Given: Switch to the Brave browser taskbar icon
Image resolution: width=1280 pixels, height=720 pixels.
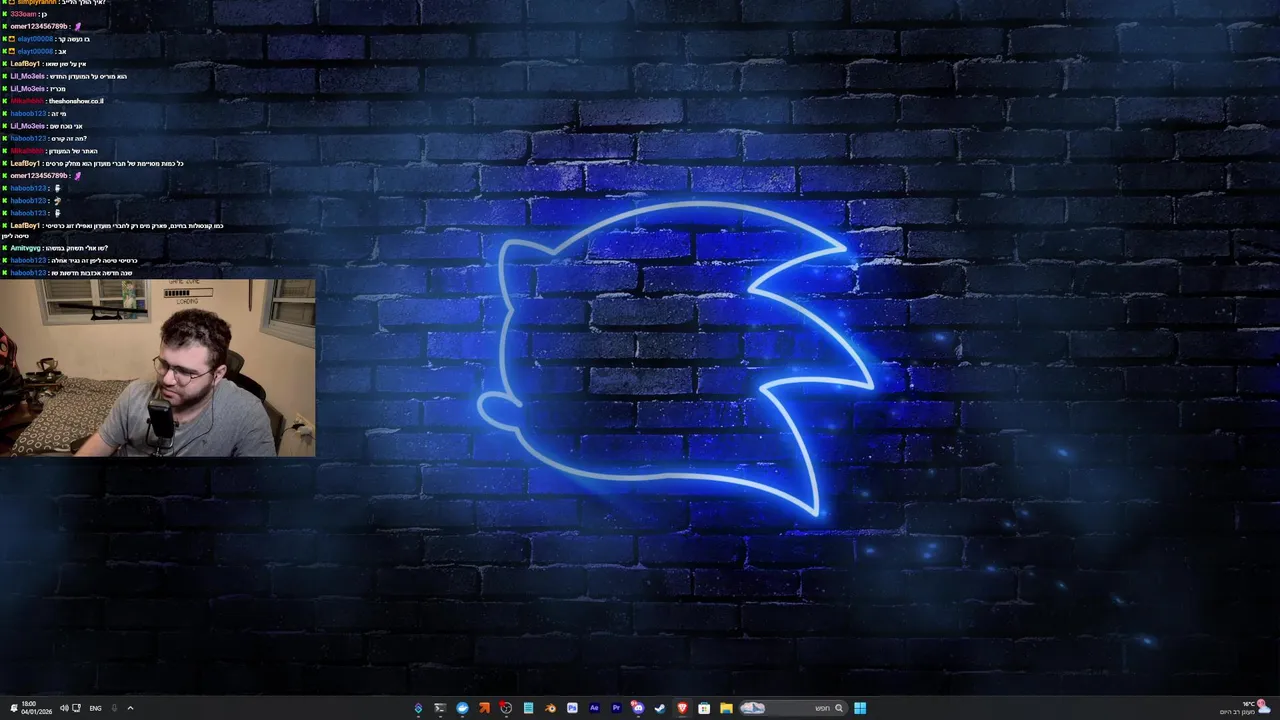Looking at the screenshot, I should [682, 708].
